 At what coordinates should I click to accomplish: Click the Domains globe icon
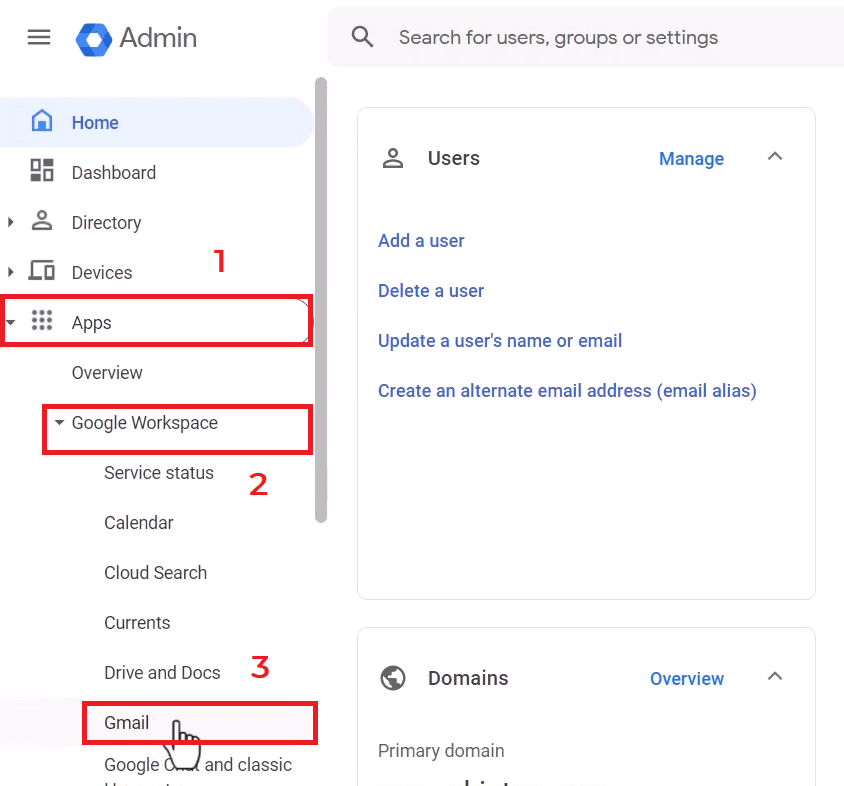click(393, 678)
